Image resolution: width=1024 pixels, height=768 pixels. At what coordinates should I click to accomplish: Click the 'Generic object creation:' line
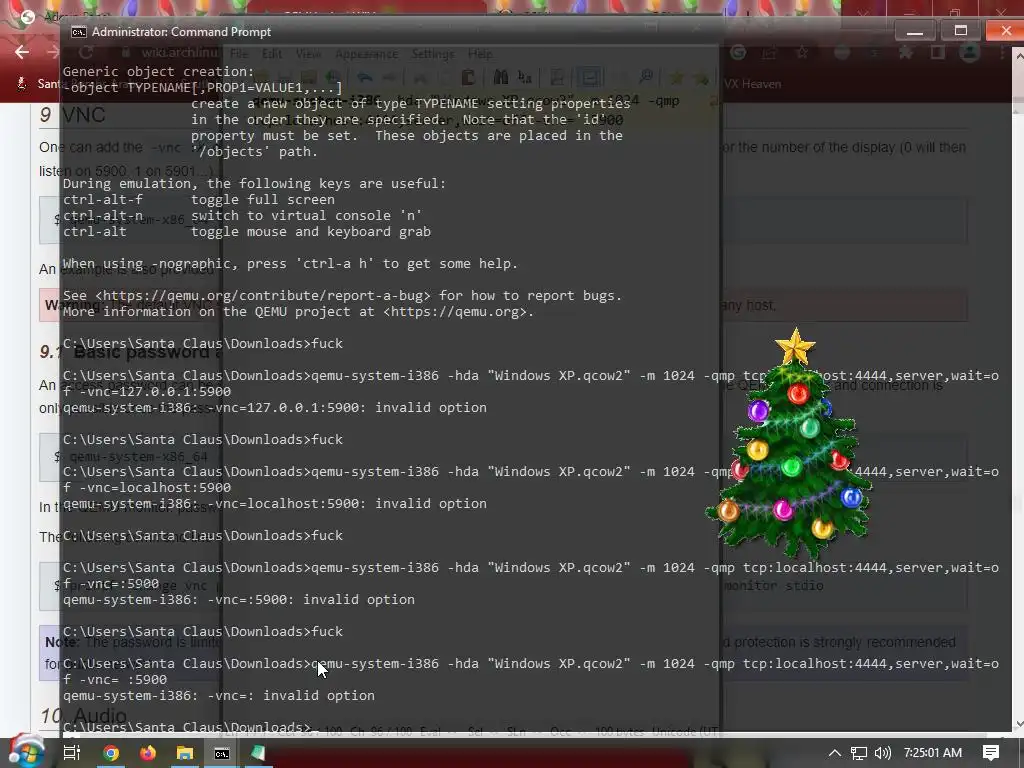[x=159, y=72]
